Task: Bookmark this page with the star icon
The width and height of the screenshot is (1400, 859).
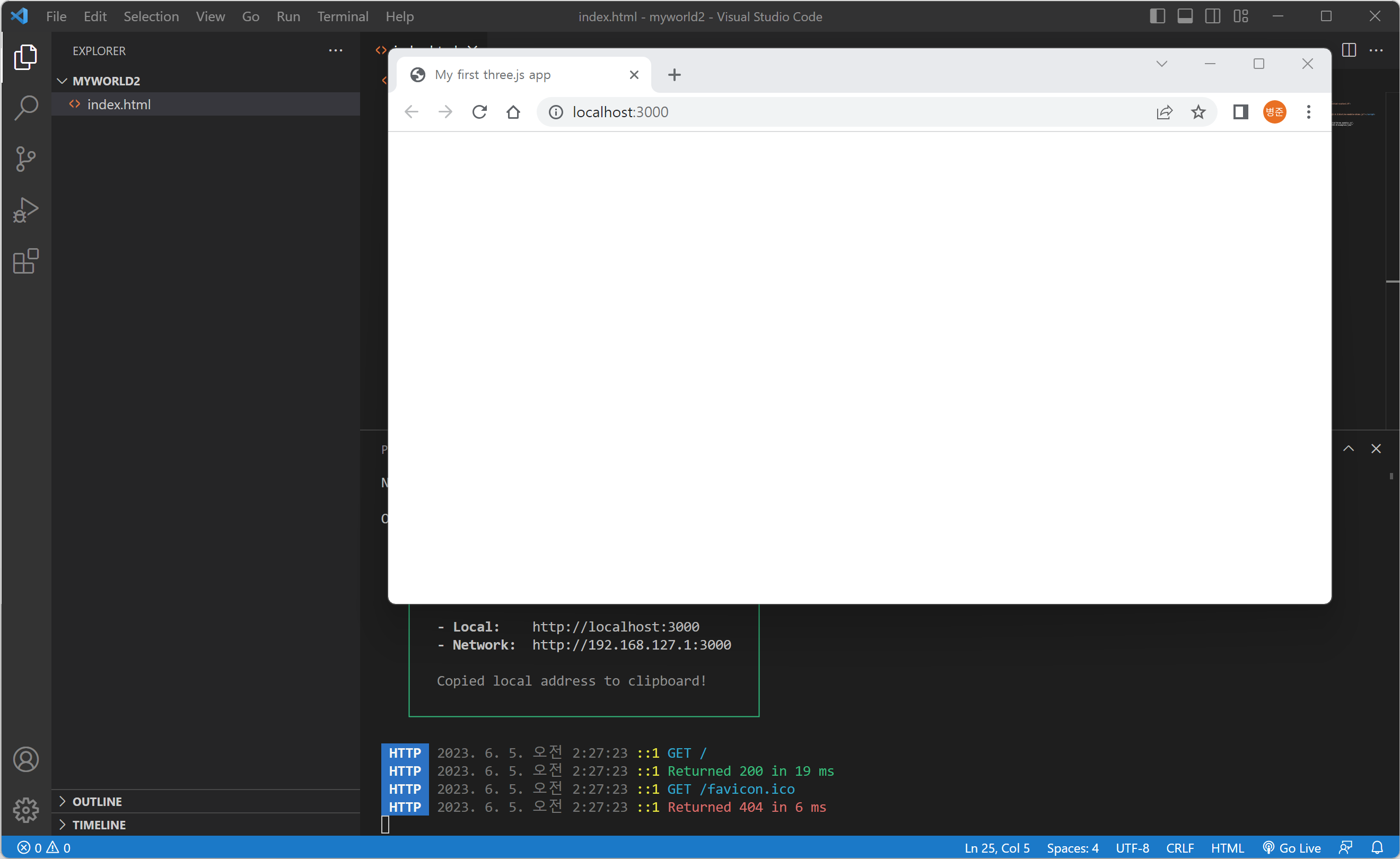Action: tap(1198, 112)
